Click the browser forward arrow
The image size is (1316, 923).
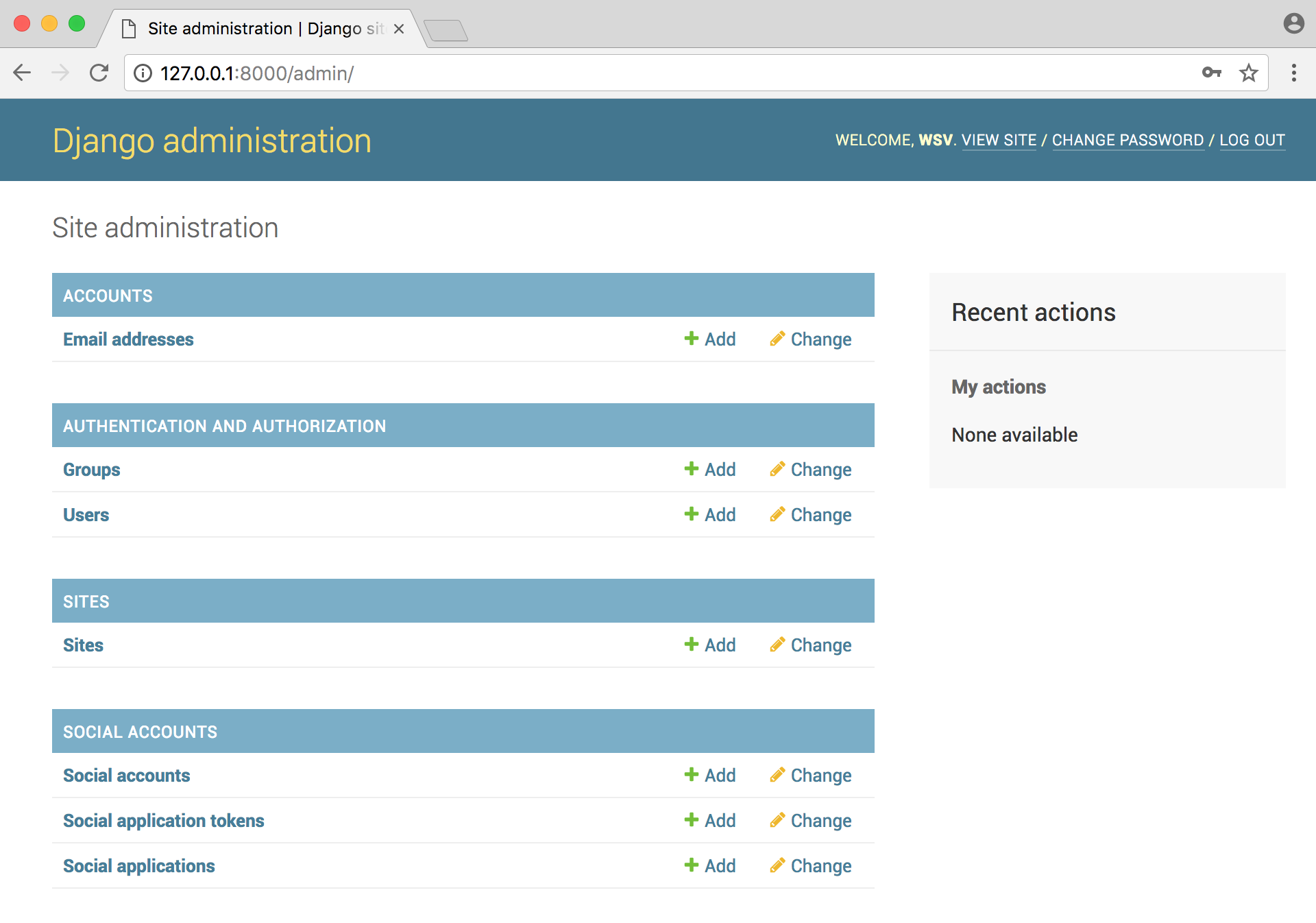(x=60, y=73)
